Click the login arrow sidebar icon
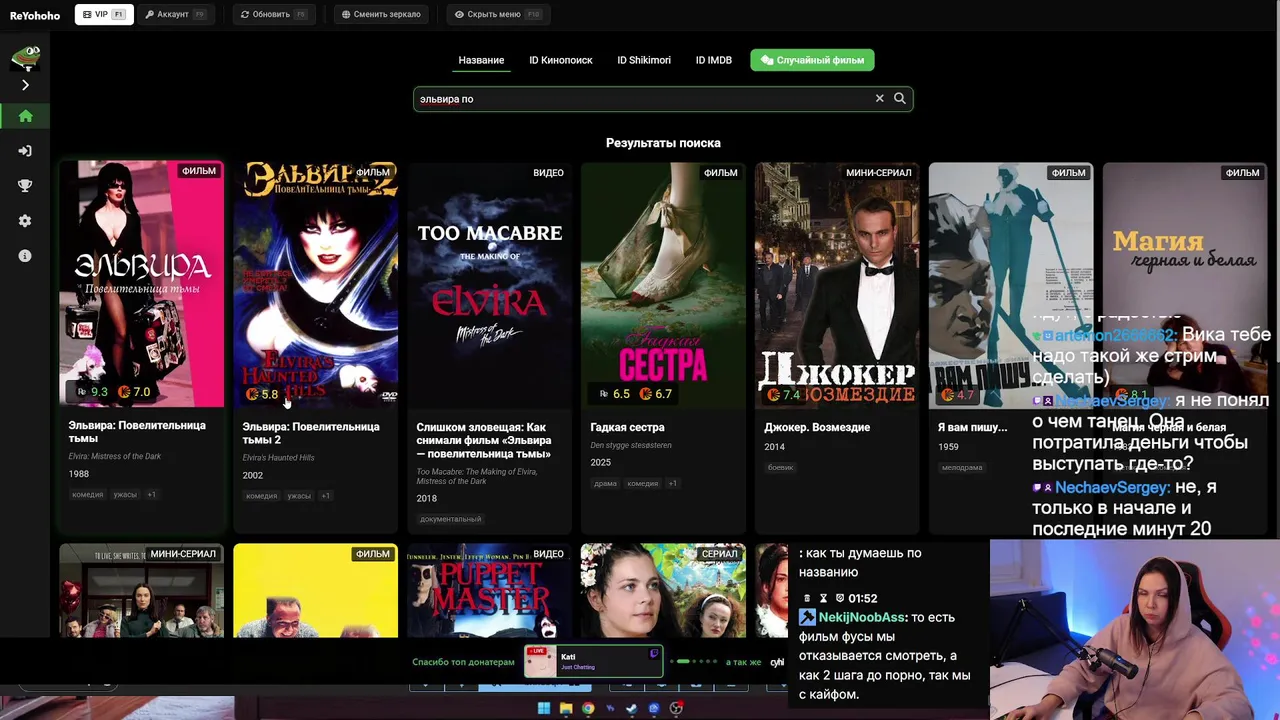Viewport: 1280px width, 720px height. coord(25,151)
